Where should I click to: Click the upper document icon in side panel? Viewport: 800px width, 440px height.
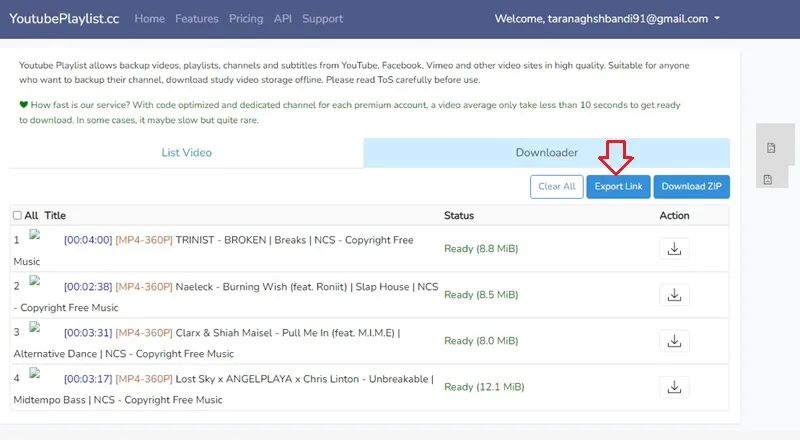click(771, 148)
